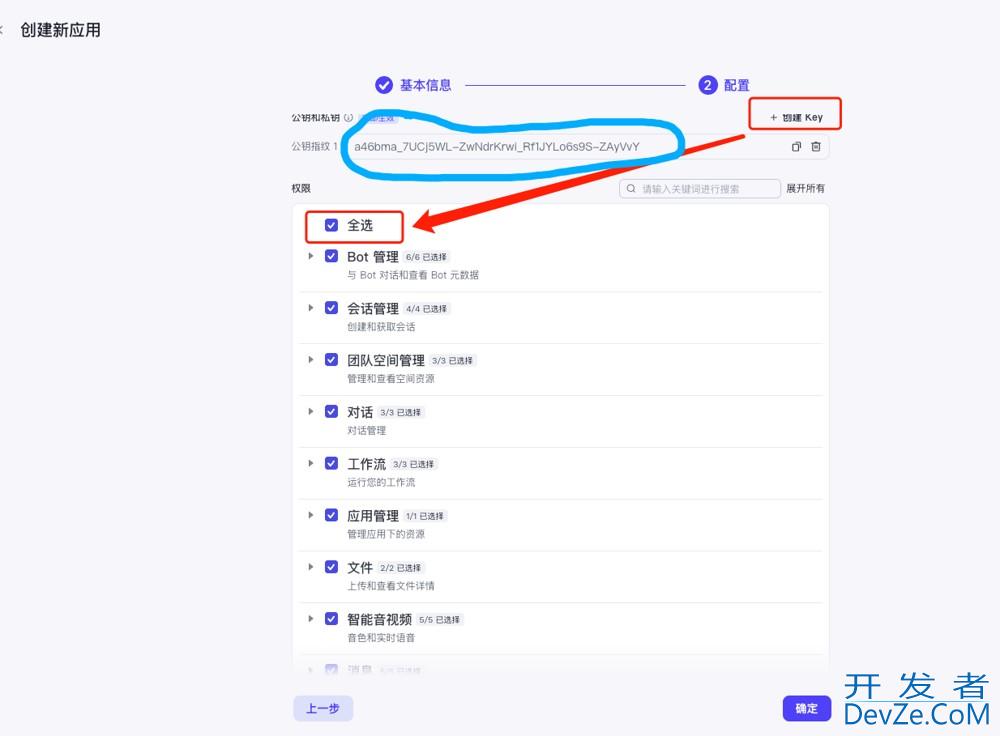Expand the 工作流 permission group
Image resolution: width=1000 pixels, height=736 pixels.
point(311,463)
